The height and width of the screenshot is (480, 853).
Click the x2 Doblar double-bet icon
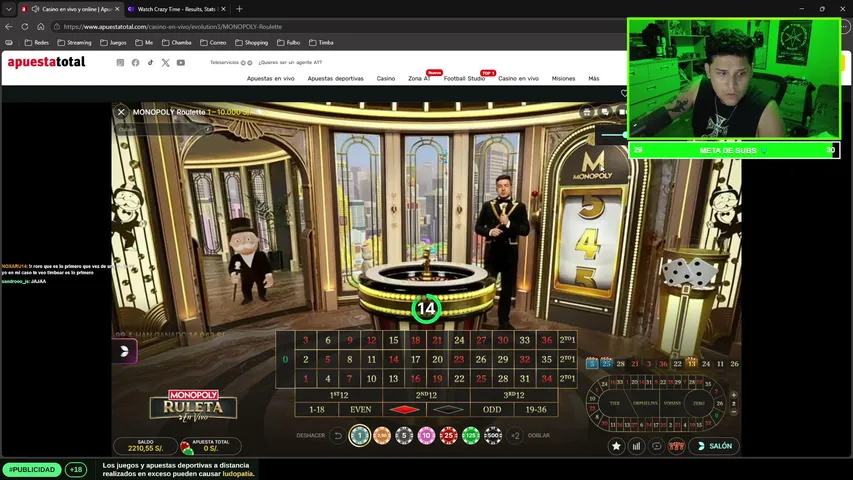(515, 435)
